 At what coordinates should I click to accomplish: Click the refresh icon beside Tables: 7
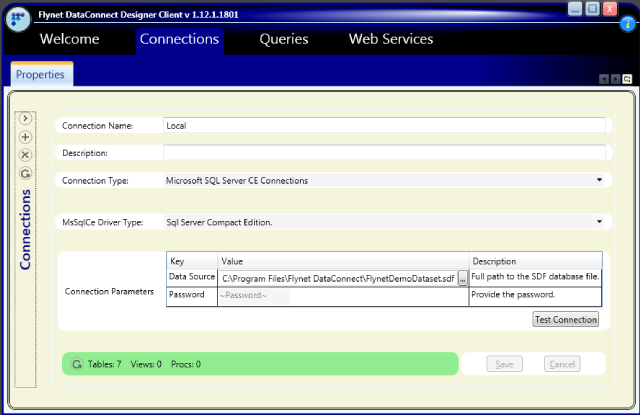click(76, 364)
